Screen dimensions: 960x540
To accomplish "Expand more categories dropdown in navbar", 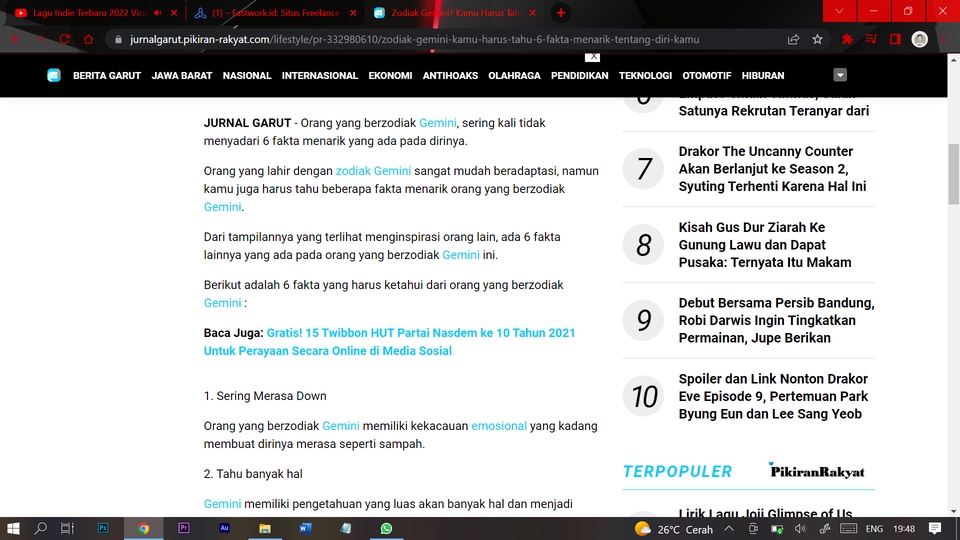I will click(x=840, y=75).
